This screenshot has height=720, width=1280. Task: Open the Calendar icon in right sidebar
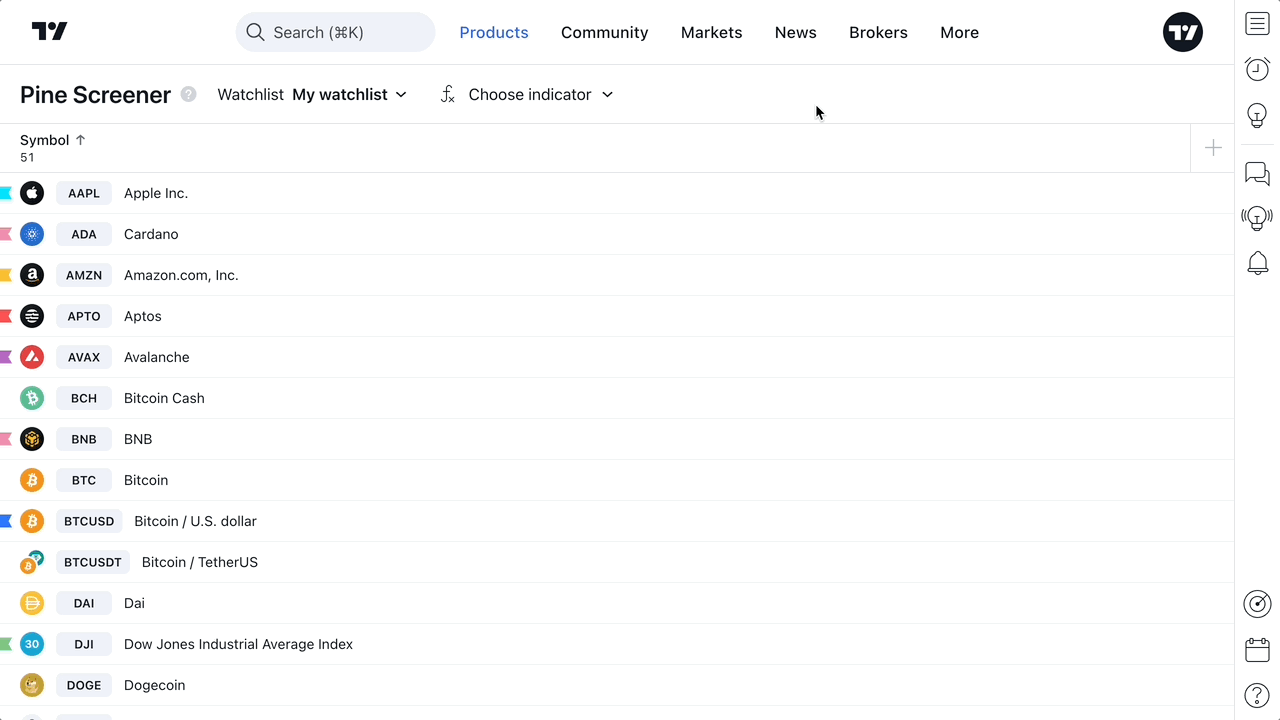click(1257, 650)
